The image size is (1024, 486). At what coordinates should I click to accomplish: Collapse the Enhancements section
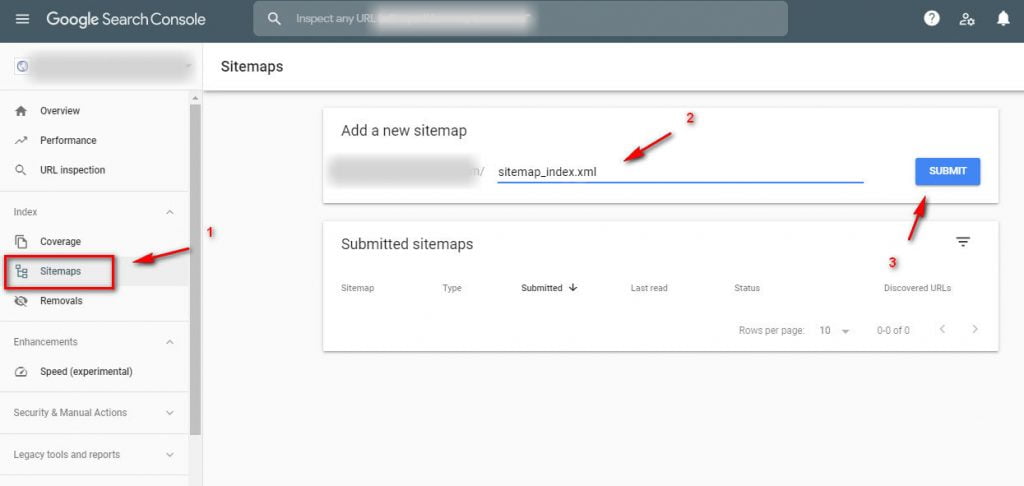click(x=170, y=342)
